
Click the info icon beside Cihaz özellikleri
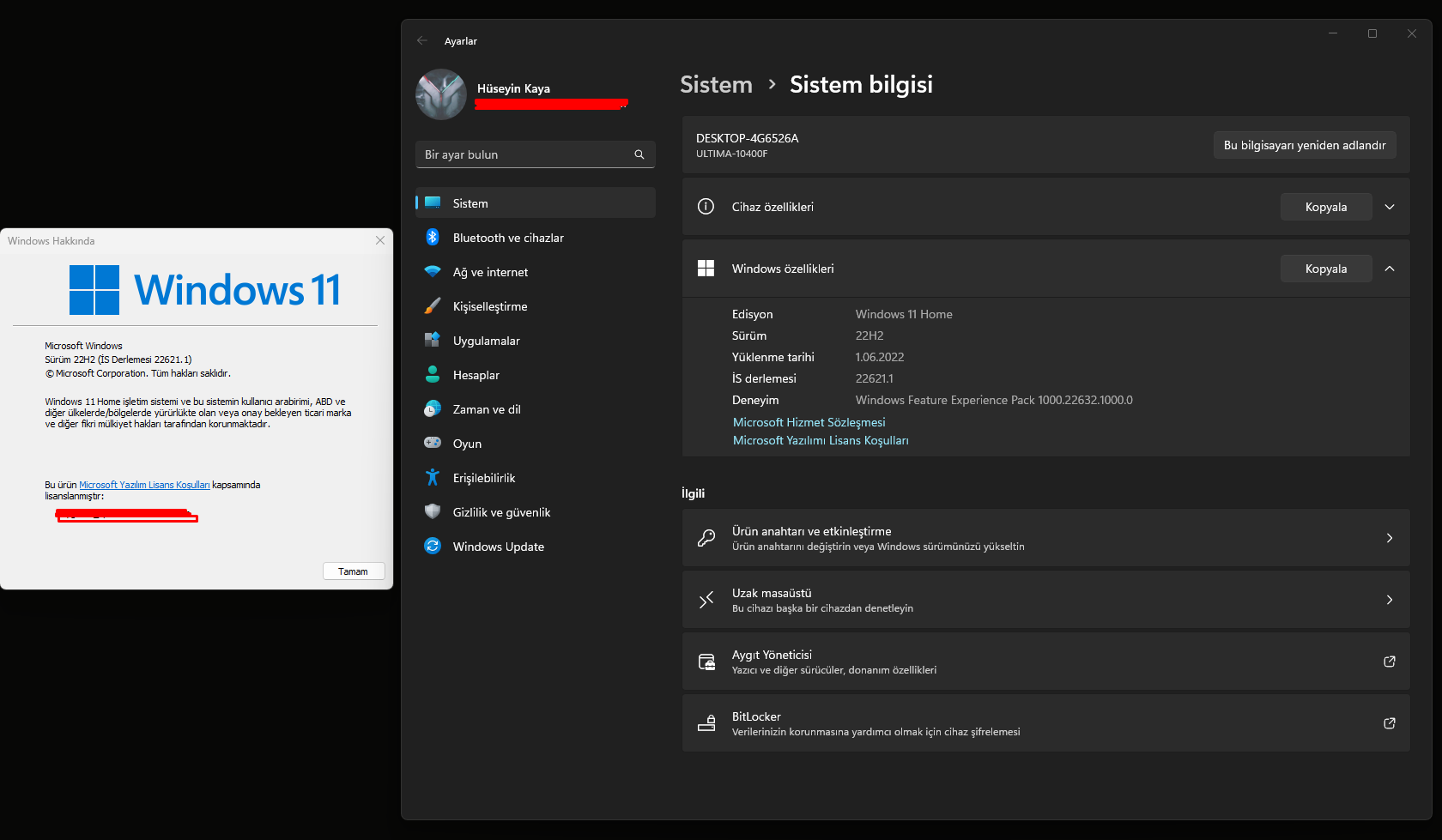click(706, 206)
